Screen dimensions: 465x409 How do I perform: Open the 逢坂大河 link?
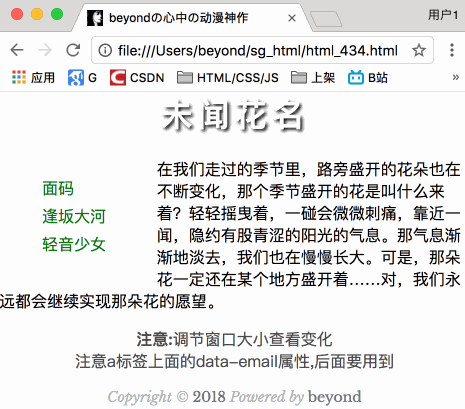point(74,216)
